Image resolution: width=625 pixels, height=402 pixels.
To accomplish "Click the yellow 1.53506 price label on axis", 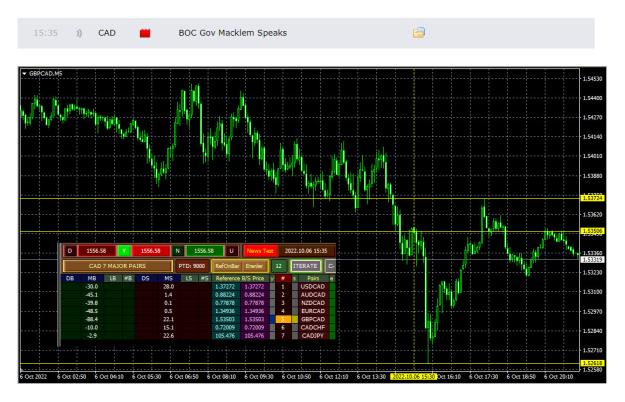I will 593,231.
